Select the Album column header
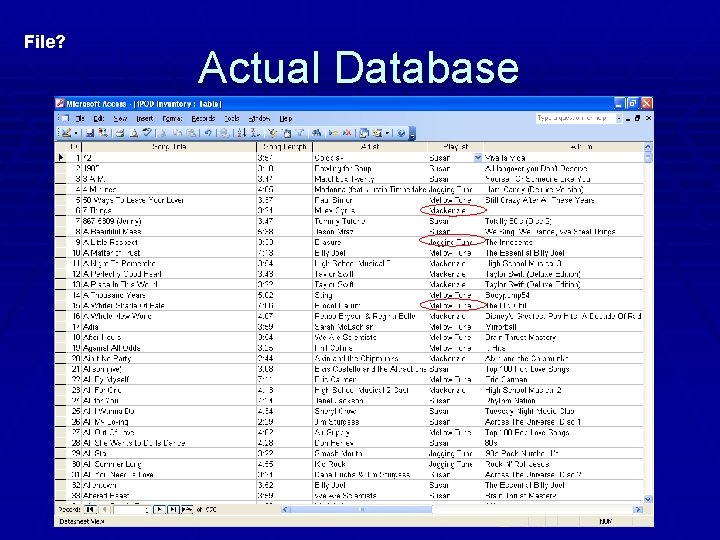The height and width of the screenshot is (540, 720). coord(563,147)
